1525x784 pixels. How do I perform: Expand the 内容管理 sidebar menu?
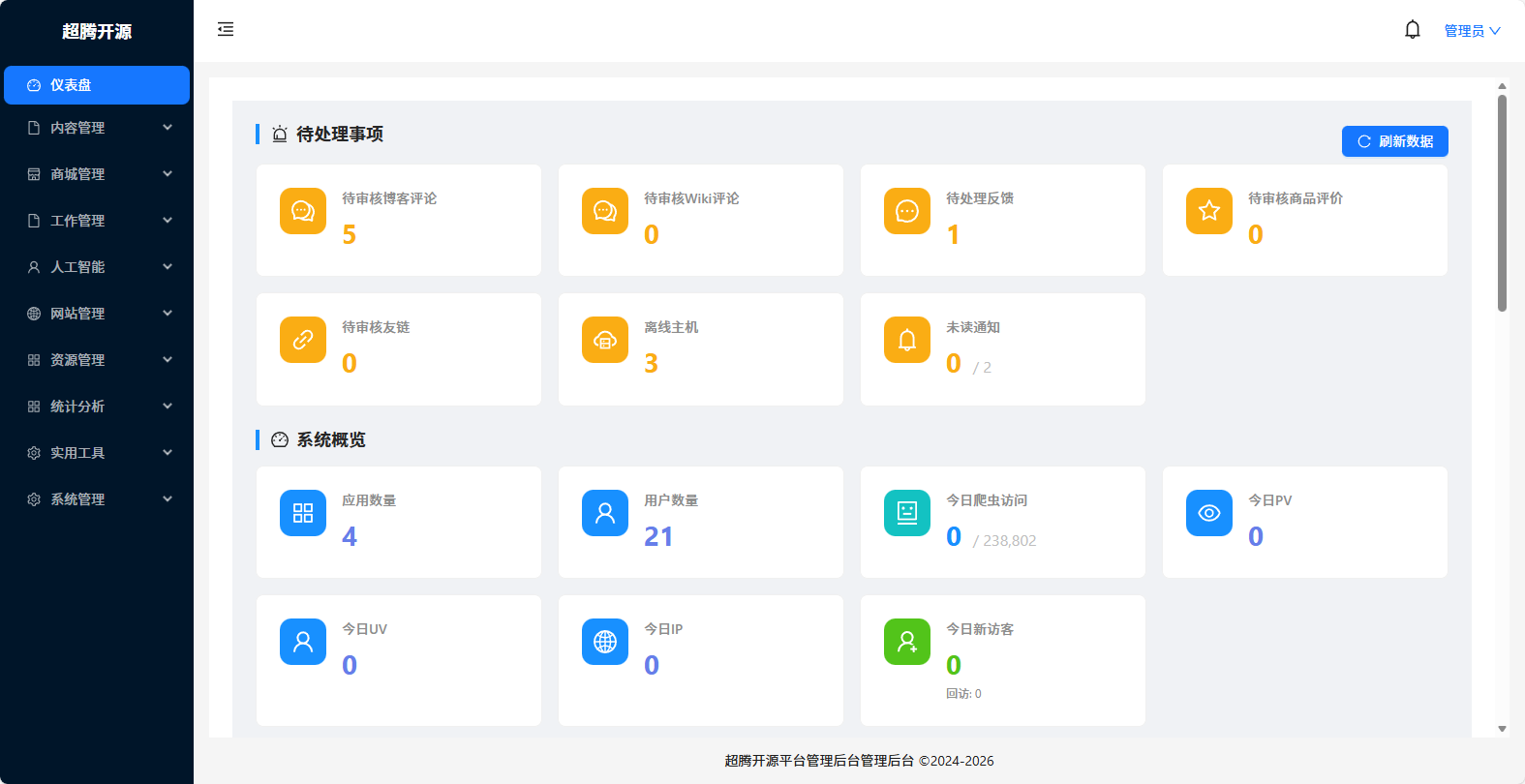click(x=97, y=128)
